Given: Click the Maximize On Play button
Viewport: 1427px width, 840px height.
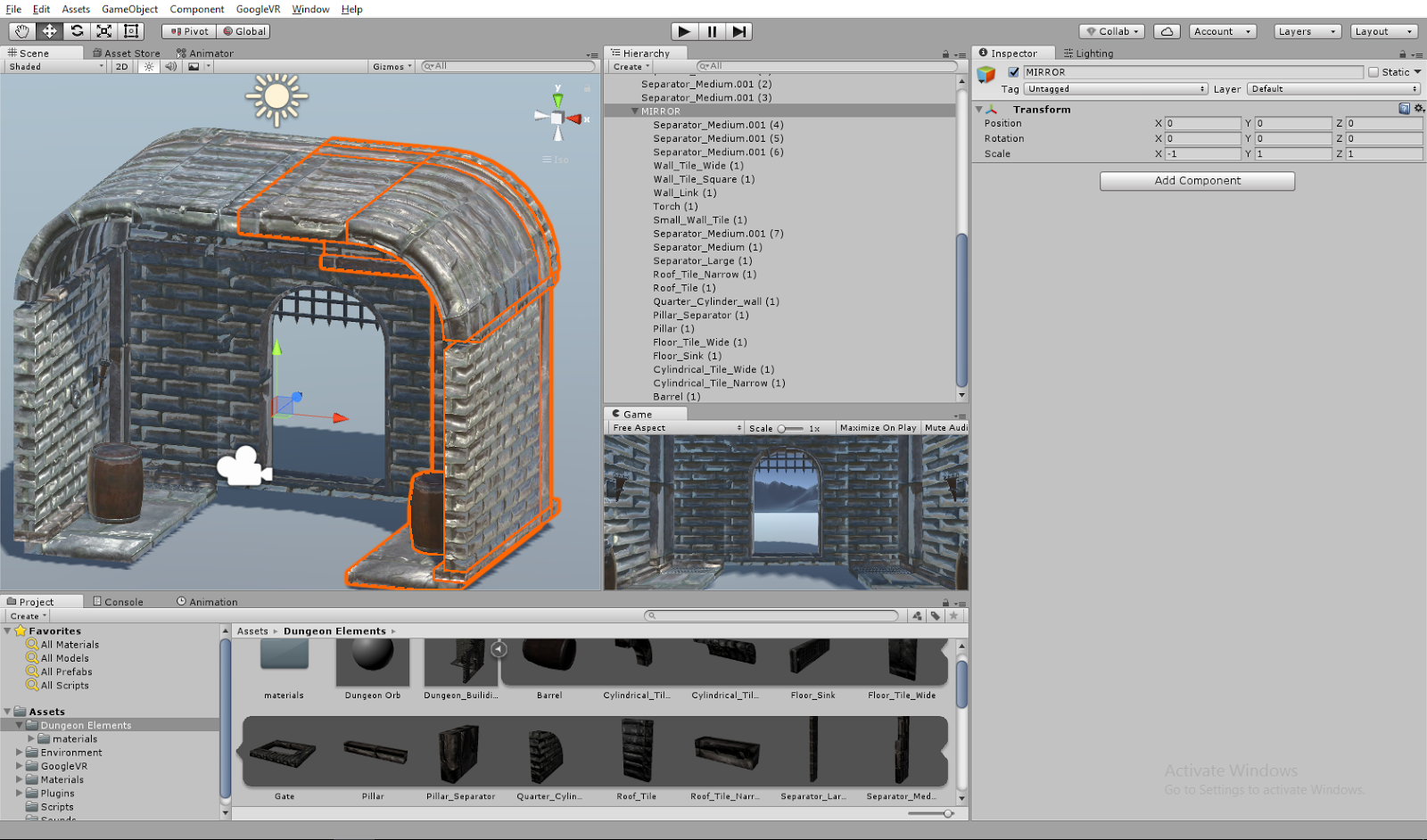Looking at the screenshot, I should tap(878, 428).
